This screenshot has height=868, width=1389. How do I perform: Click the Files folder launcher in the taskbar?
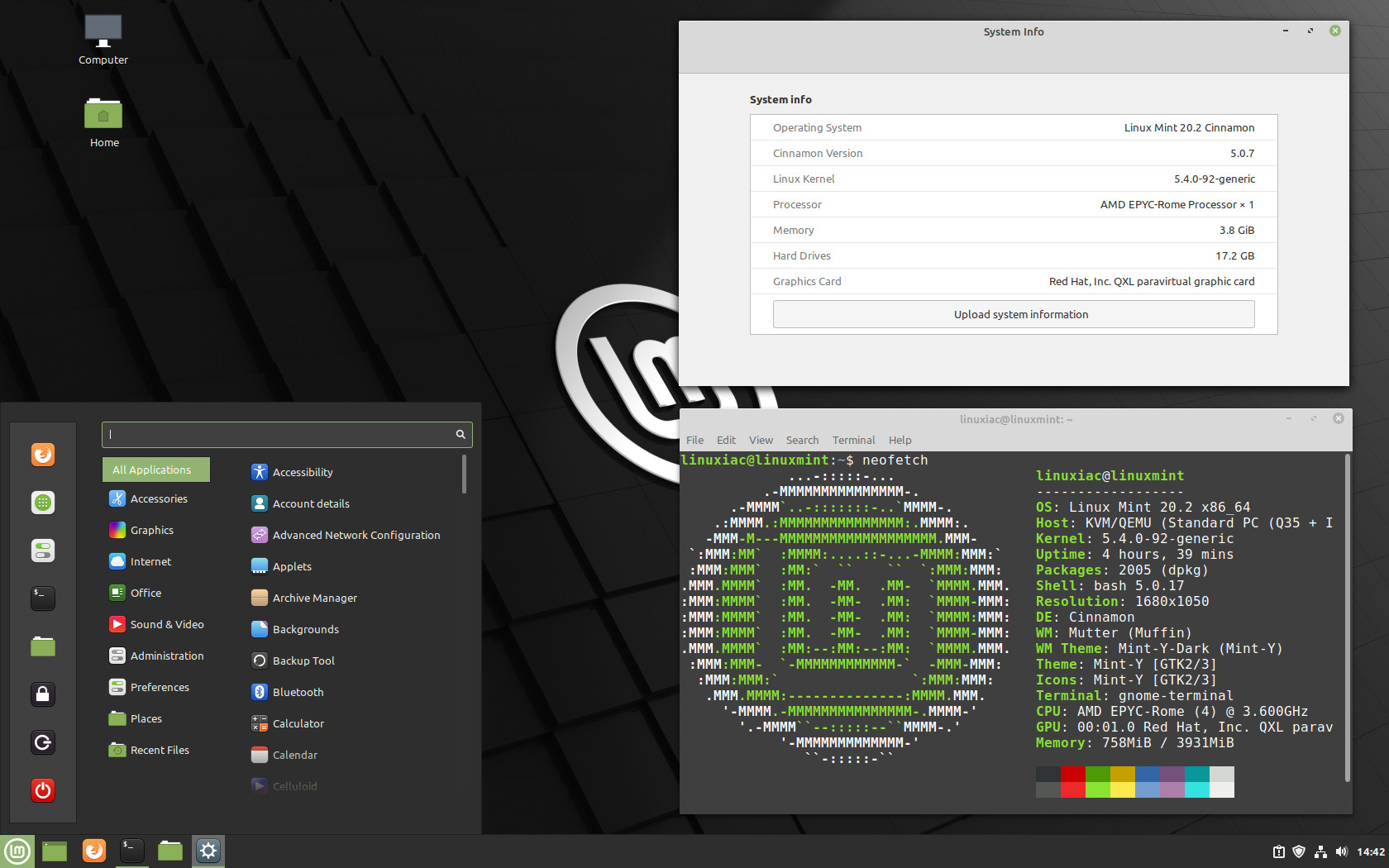click(170, 851)
